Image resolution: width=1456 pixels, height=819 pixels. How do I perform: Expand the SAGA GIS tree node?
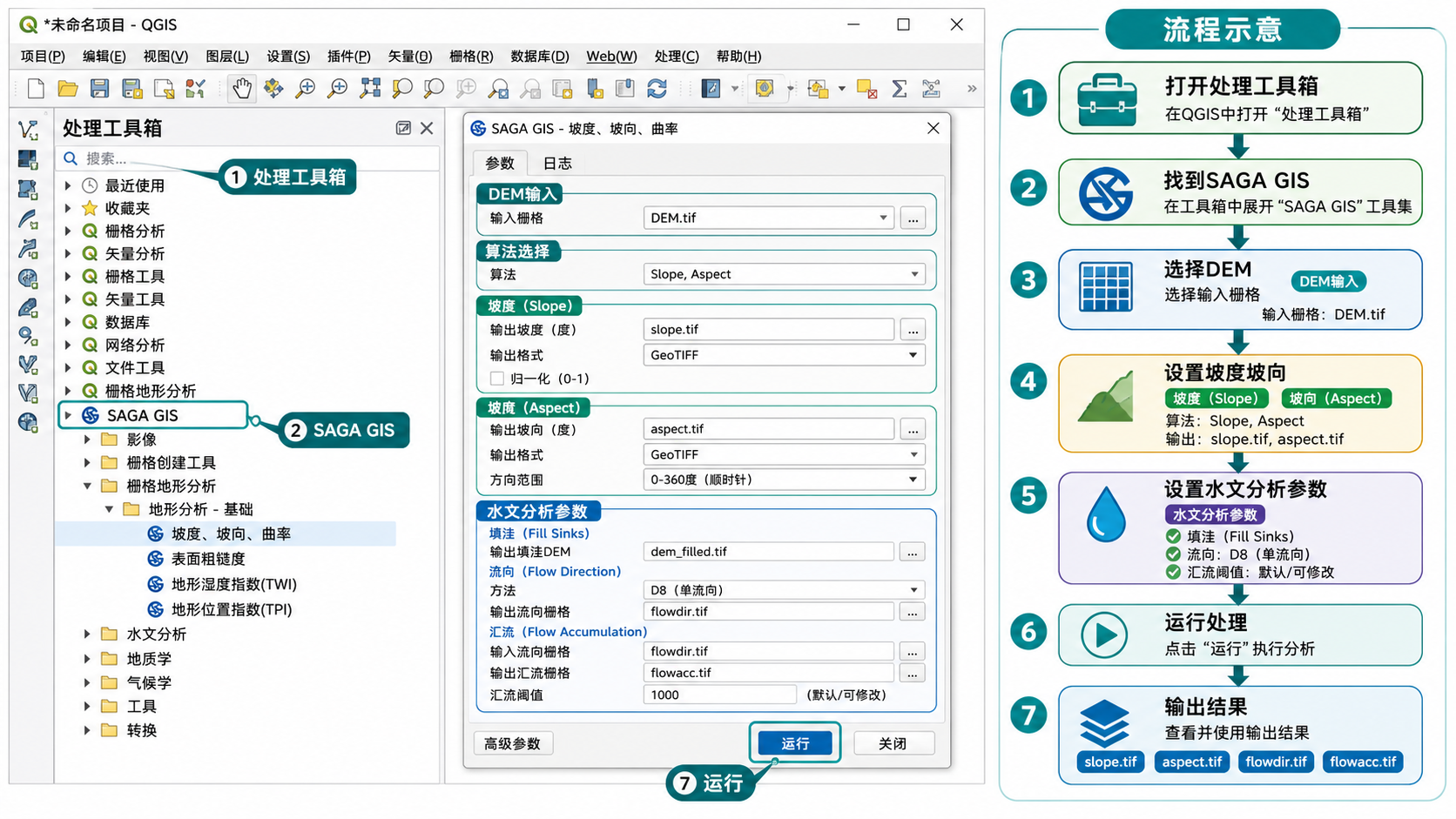click(68, 415)
